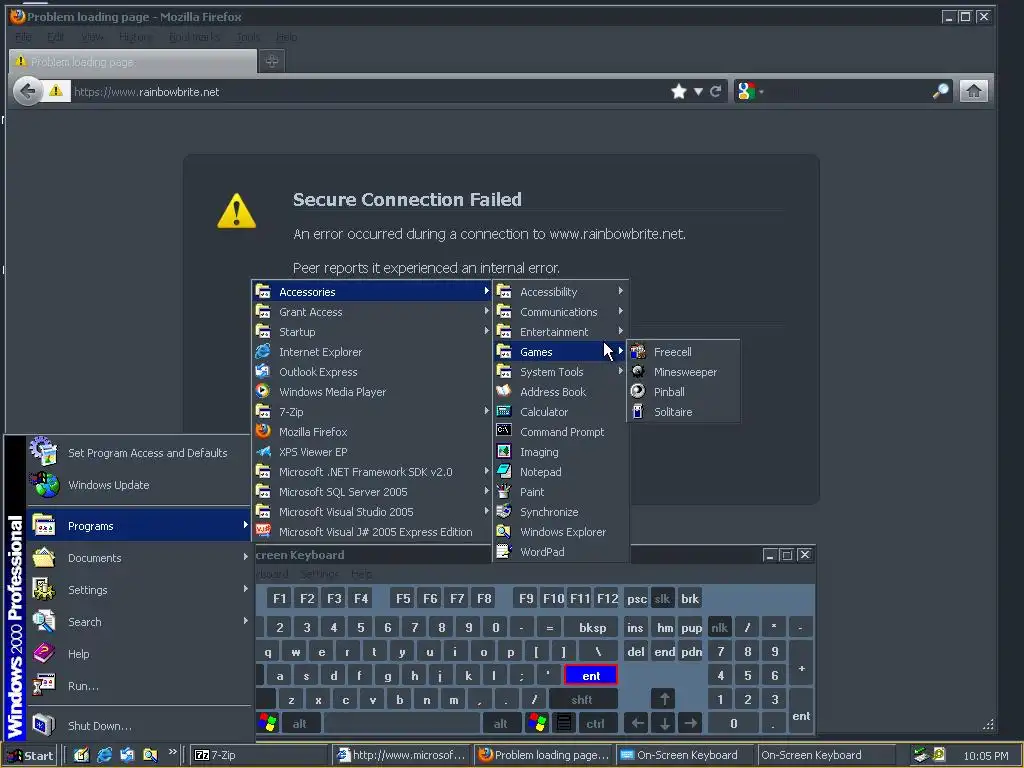The image size is (1024, 768).
Task: Open Freecell from the Games submenu
Action: coord(683,352)
